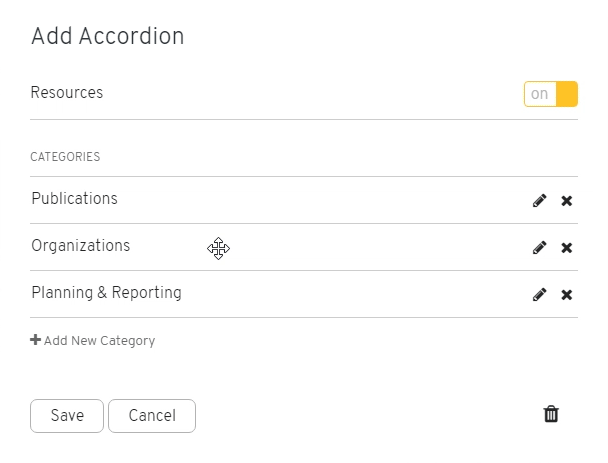Edit the Publications category with pencil icon
Screen dimensions: 608x463
click(539, 200)
